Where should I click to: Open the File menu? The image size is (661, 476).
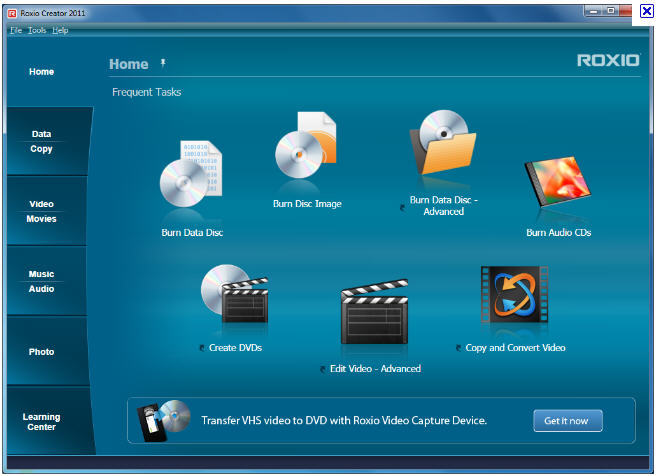[x=15, y=30]
